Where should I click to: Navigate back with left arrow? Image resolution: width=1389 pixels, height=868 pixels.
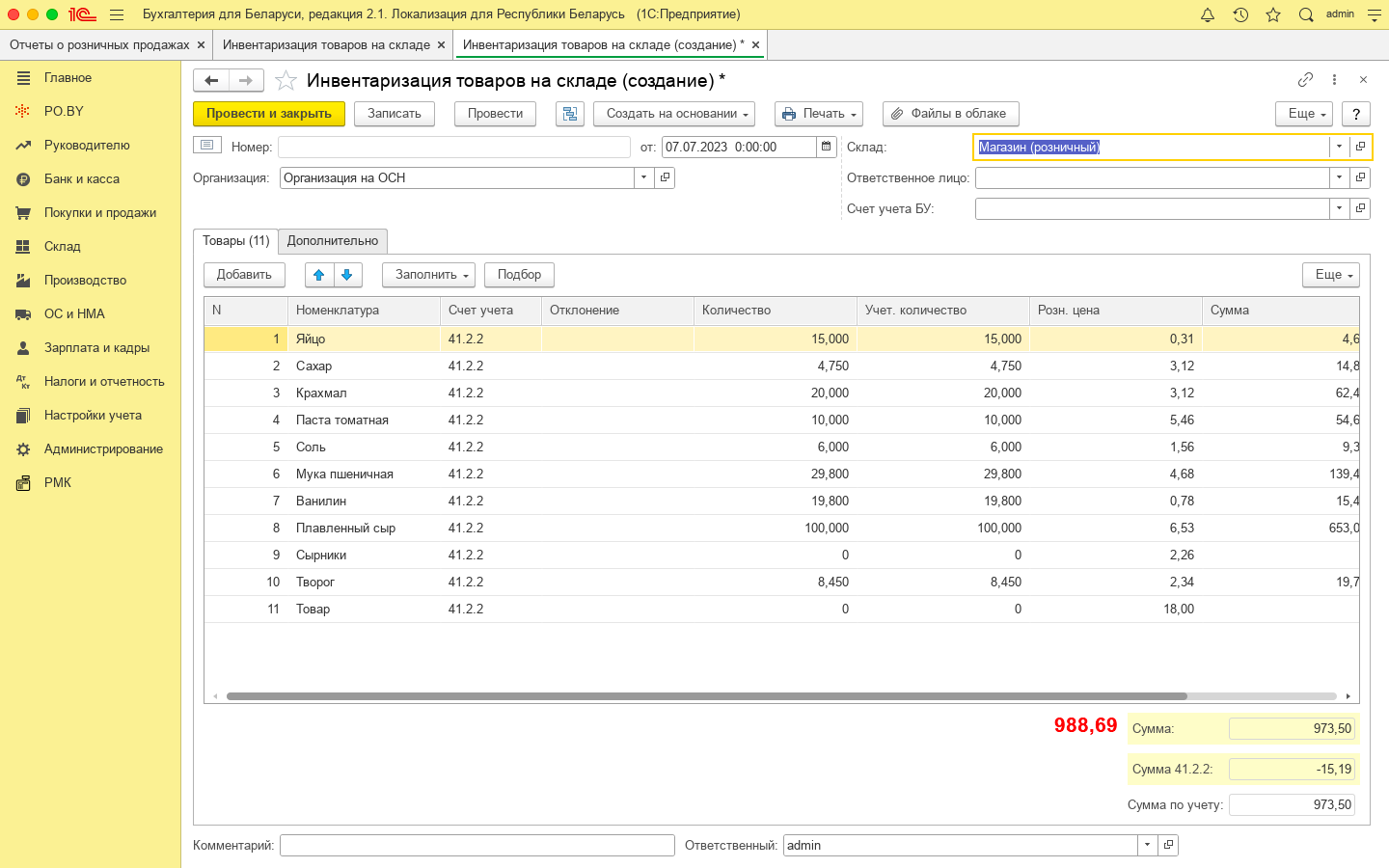[x=211, y=80]
